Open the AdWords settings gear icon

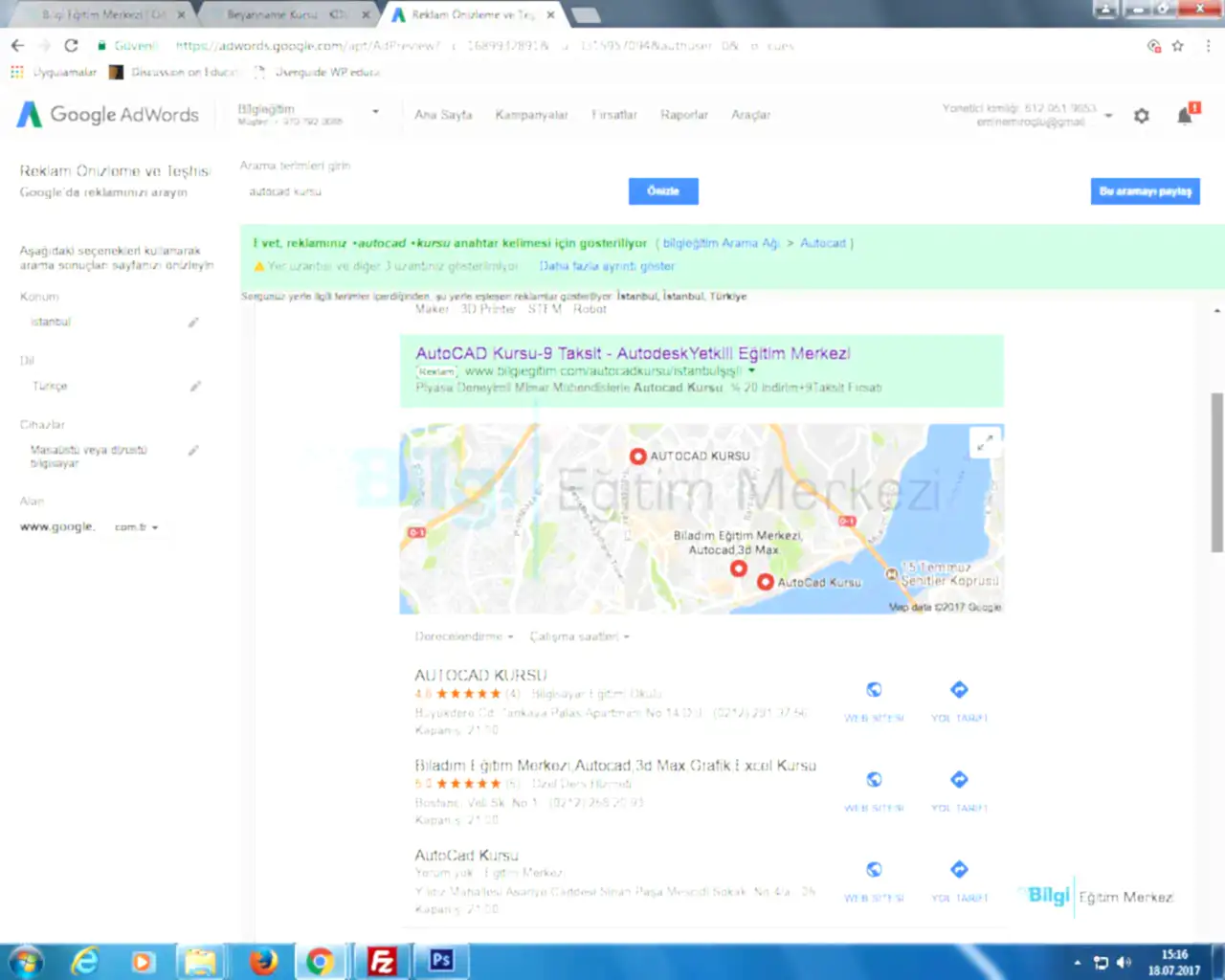point(1141,116)
